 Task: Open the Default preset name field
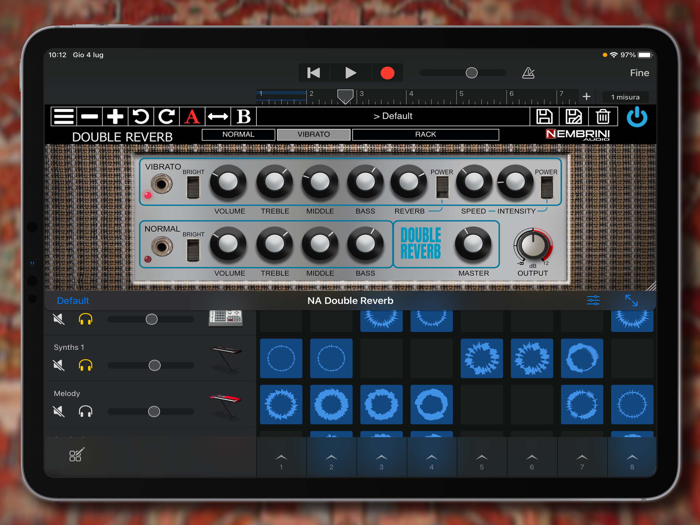[x=393, y=117]
